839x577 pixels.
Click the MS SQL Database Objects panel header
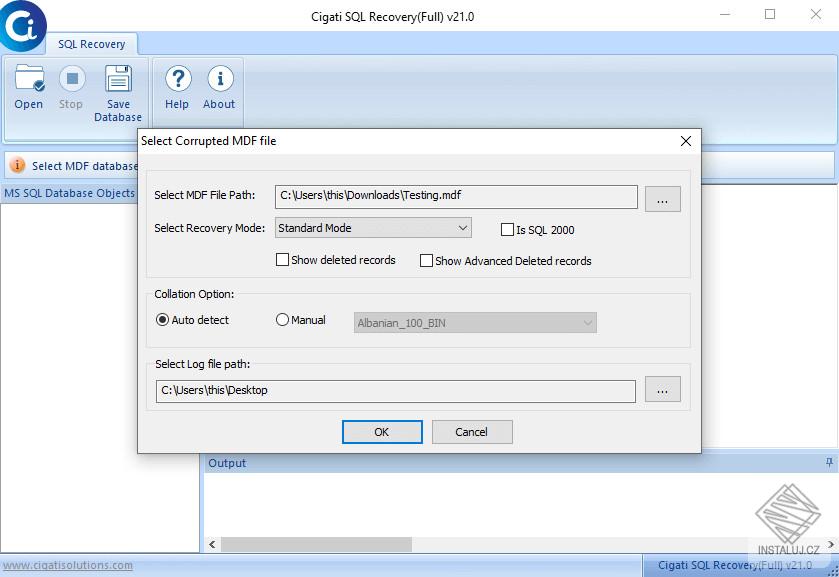(x=70, y=193)
